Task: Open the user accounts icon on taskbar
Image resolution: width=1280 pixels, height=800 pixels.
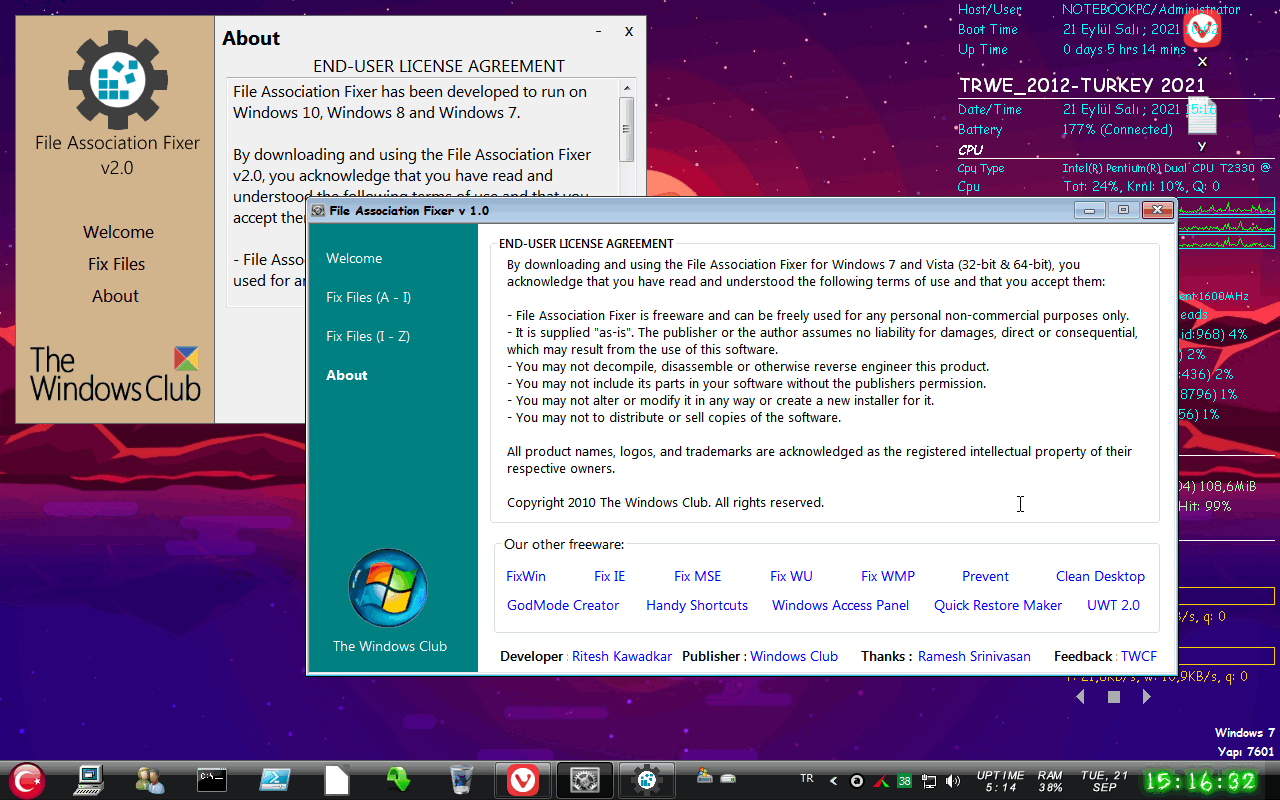Action: pos(150,779)
